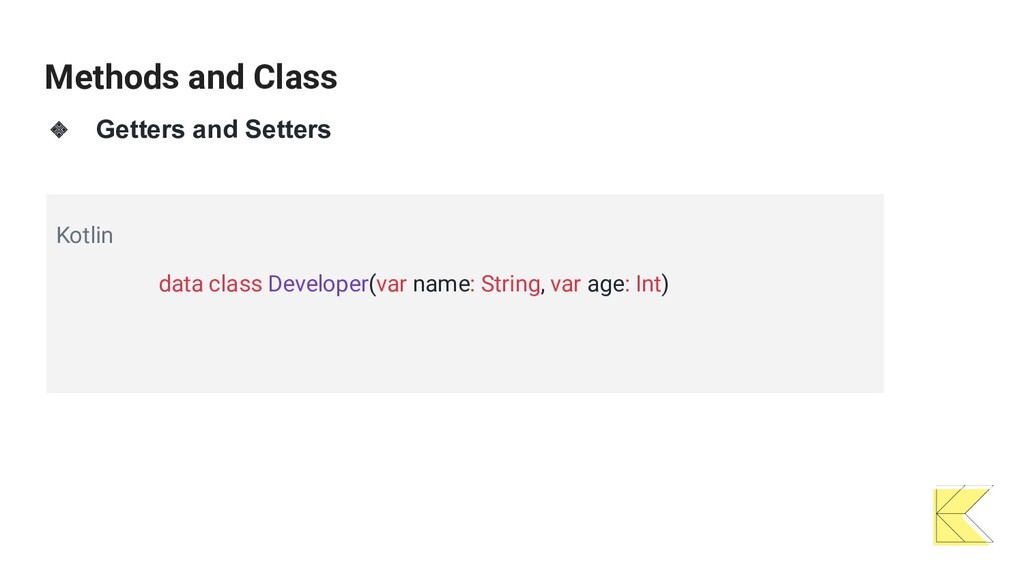This screenshot has width=1024, height=576.
Task: Click the diamond bullet icon
Action: click(x=59, y=129)
